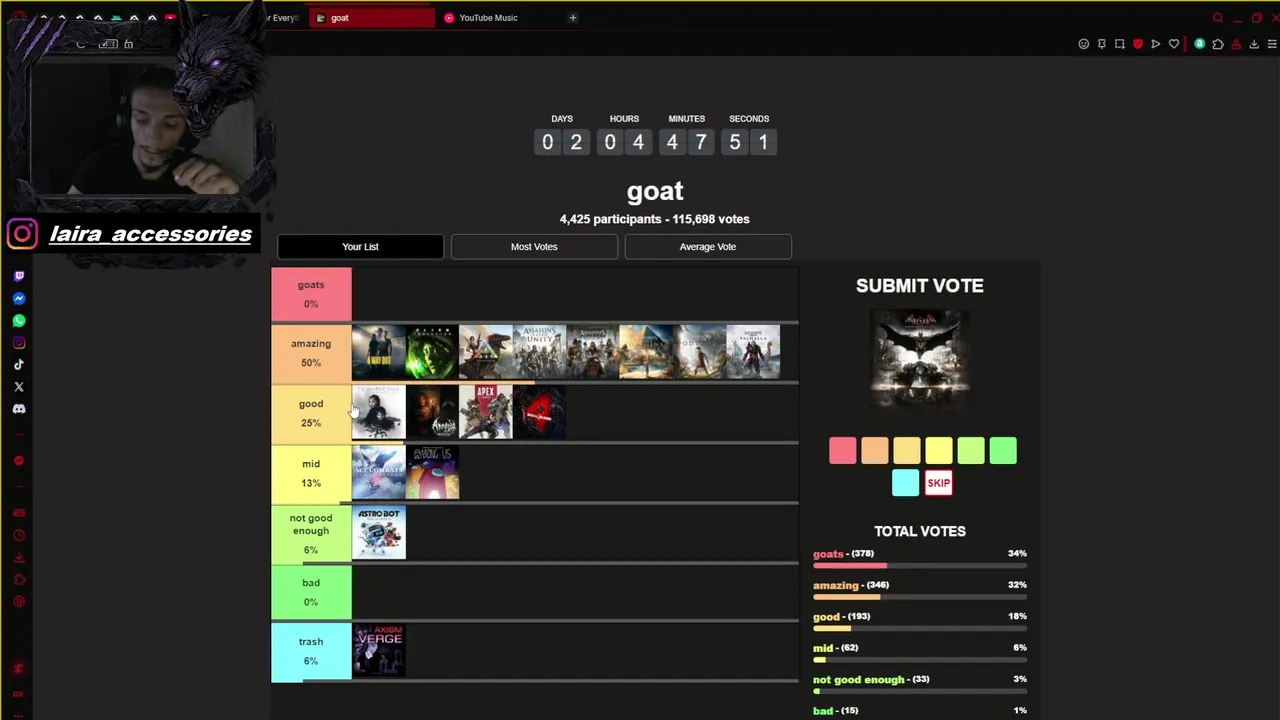Open downloads icon in the top toolbar
This screenshot has width=1280, height=720.
tap(1253, 44)
